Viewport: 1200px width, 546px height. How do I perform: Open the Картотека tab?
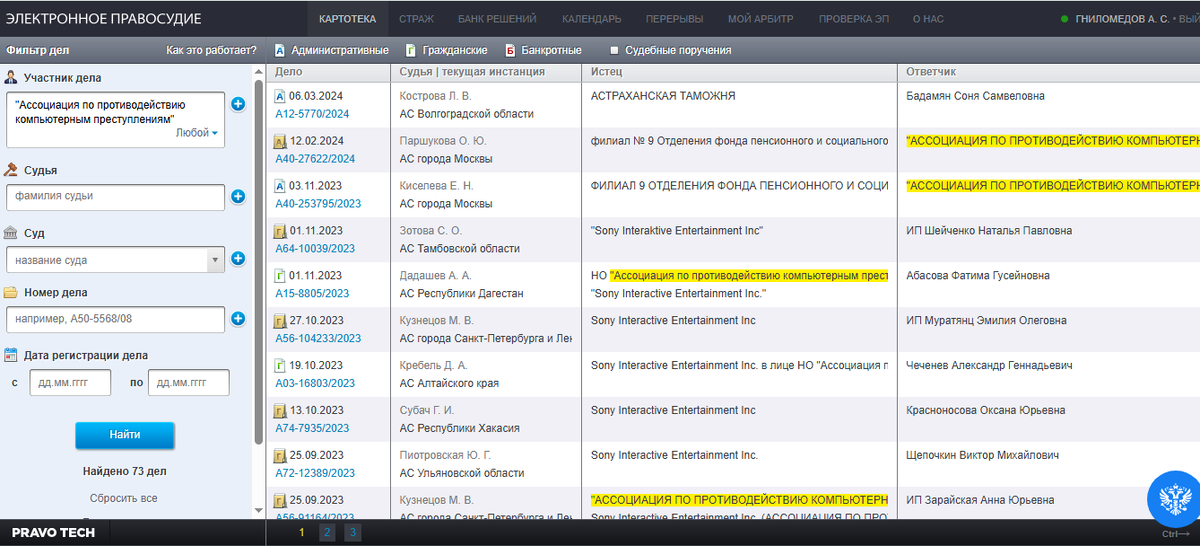pos(348,19)
